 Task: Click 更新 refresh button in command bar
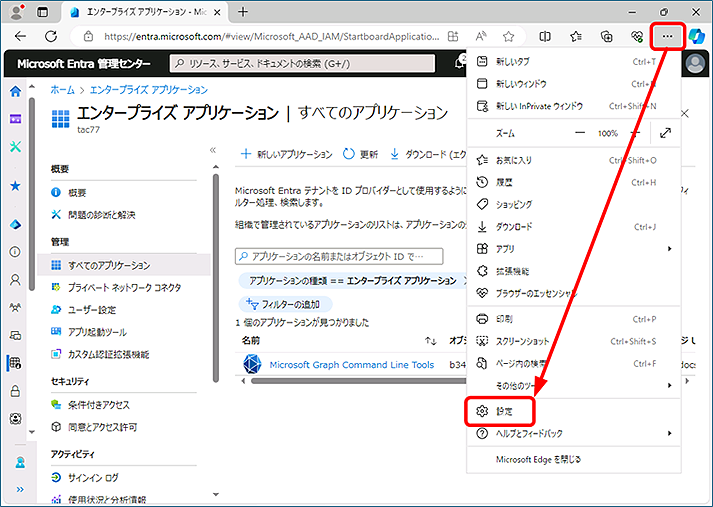(361, 154)
